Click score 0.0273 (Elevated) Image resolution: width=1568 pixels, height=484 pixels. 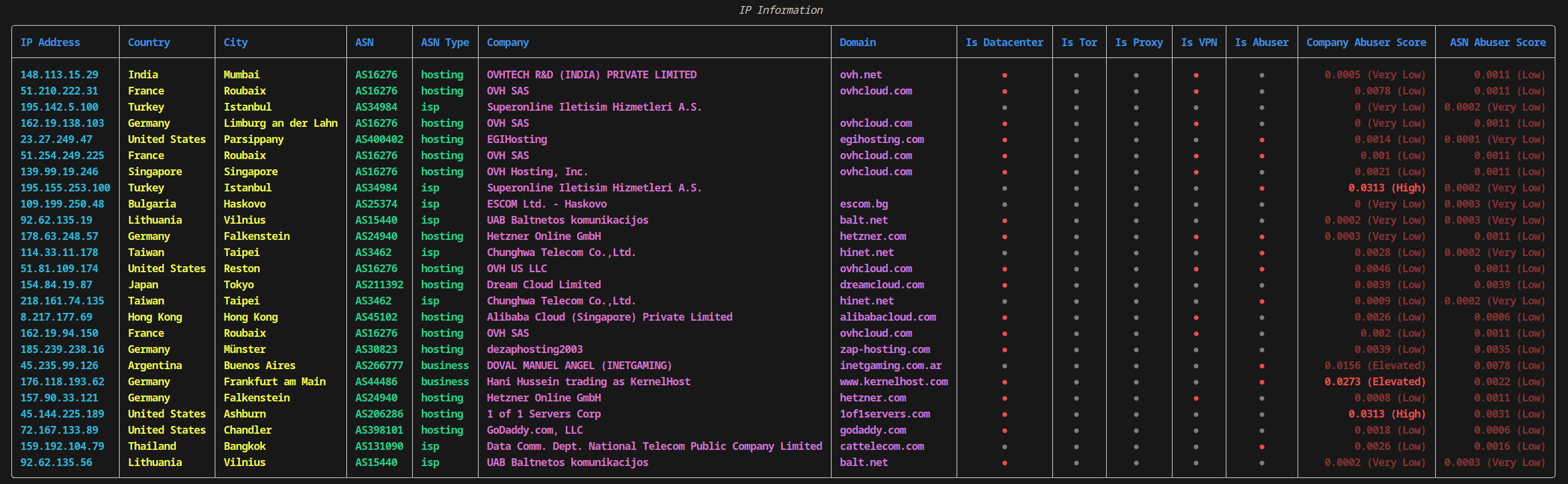click(x=1375, y=381)
